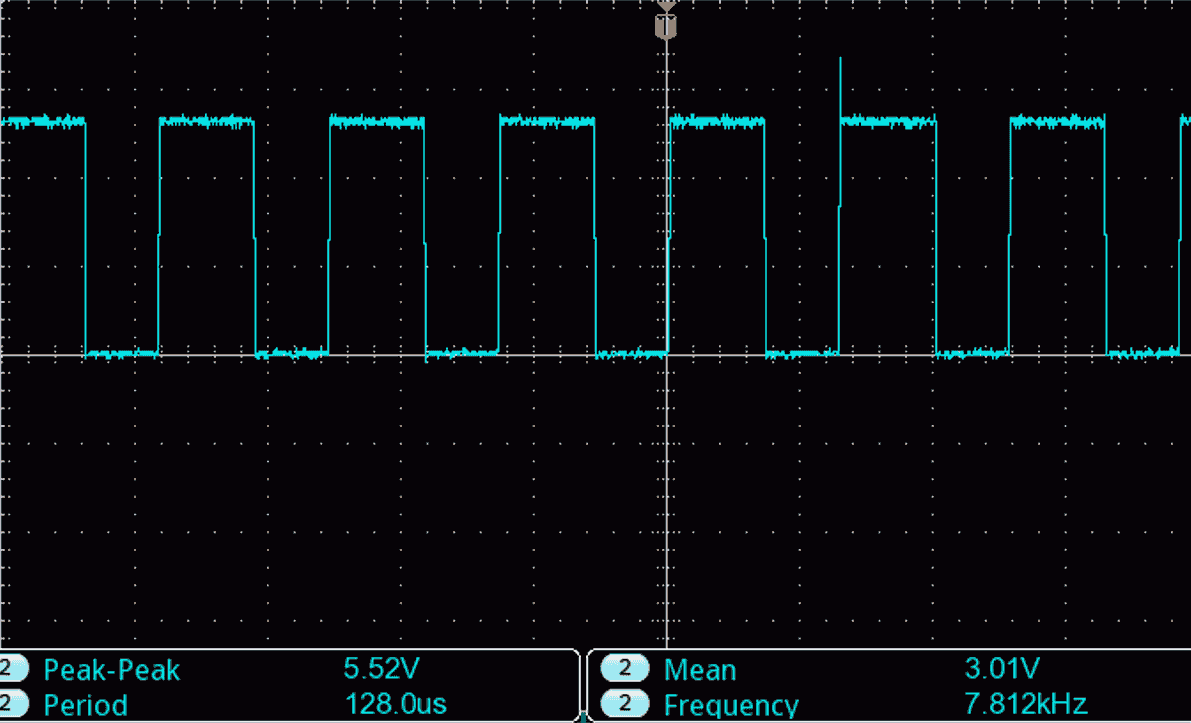The width and height of the screenshot is (1191, 723).
Task: Click the 5.52V peak-to-peak value
Action: (381, 668)
